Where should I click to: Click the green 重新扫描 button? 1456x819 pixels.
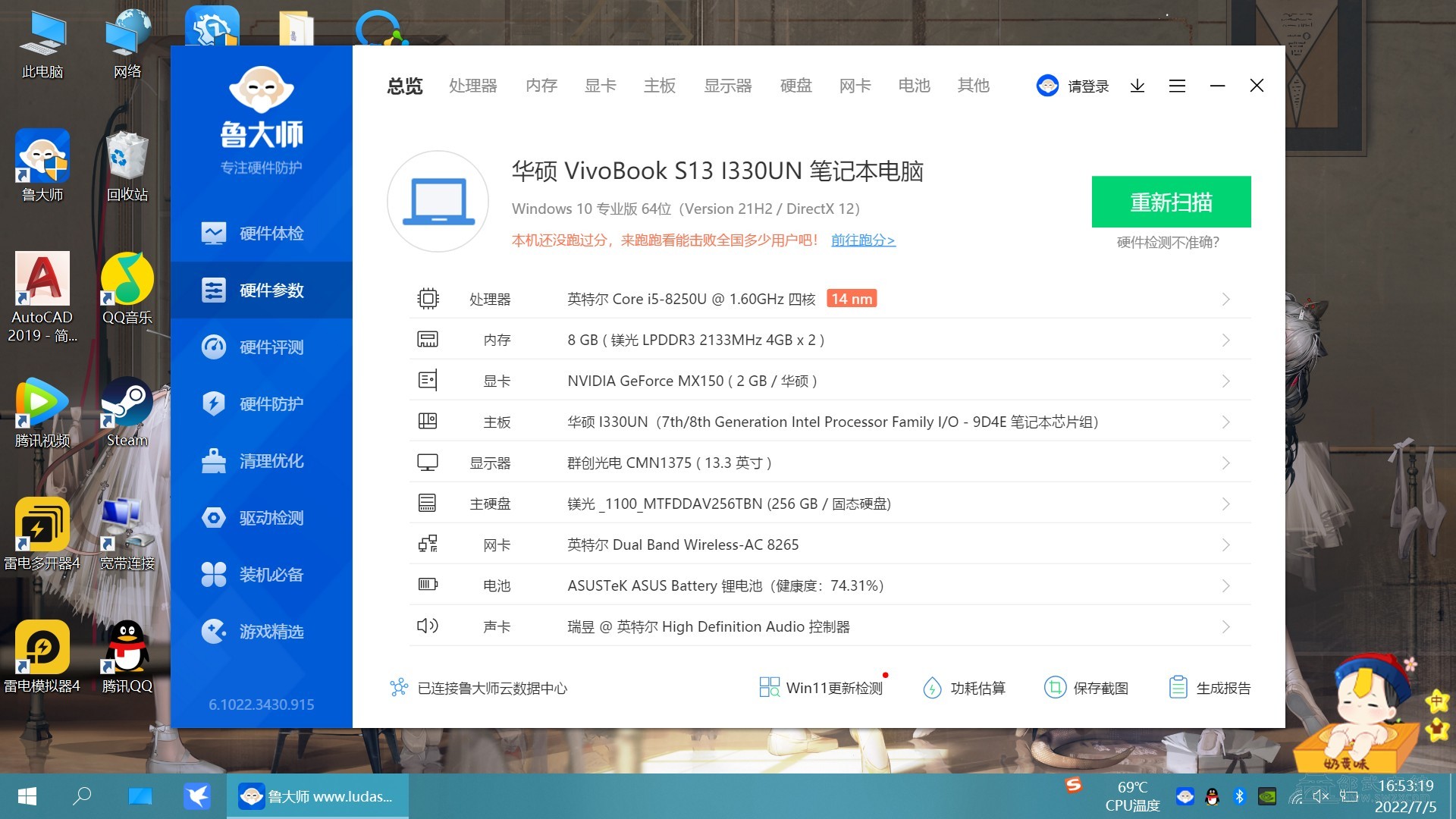click(x=1171, y=202)
